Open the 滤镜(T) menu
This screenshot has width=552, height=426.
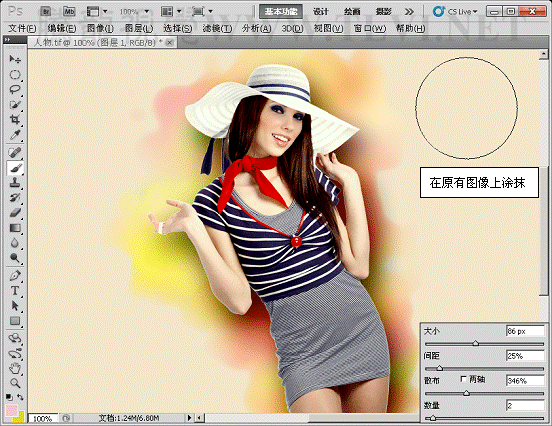click(217, 28)
